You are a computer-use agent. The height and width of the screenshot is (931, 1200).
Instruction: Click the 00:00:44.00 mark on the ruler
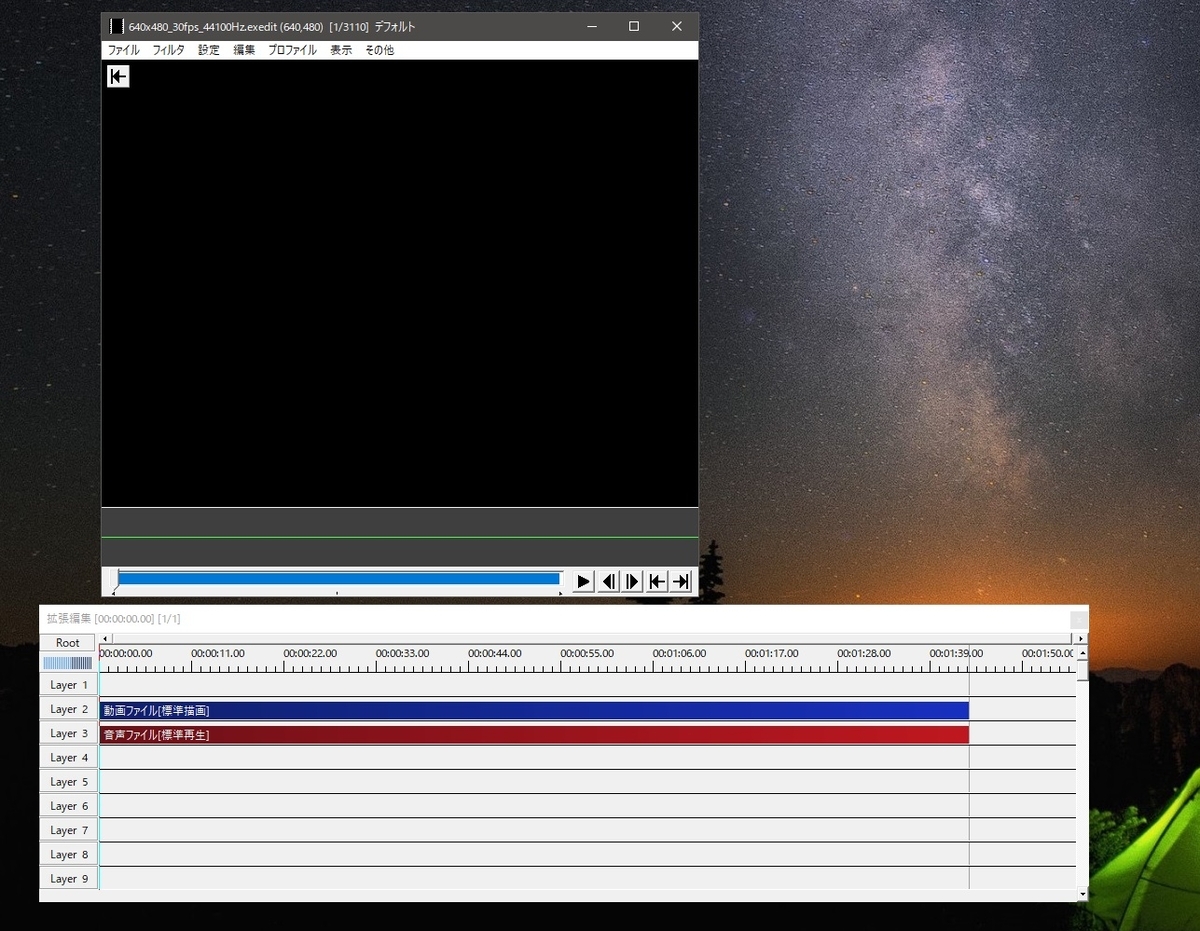(x=495, y=653)
